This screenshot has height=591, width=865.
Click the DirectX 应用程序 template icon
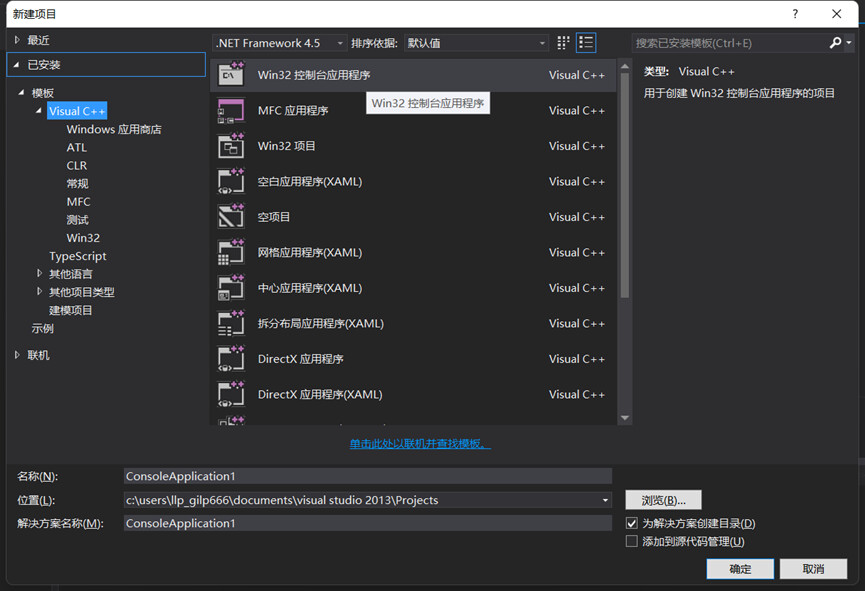pos(231,359)
